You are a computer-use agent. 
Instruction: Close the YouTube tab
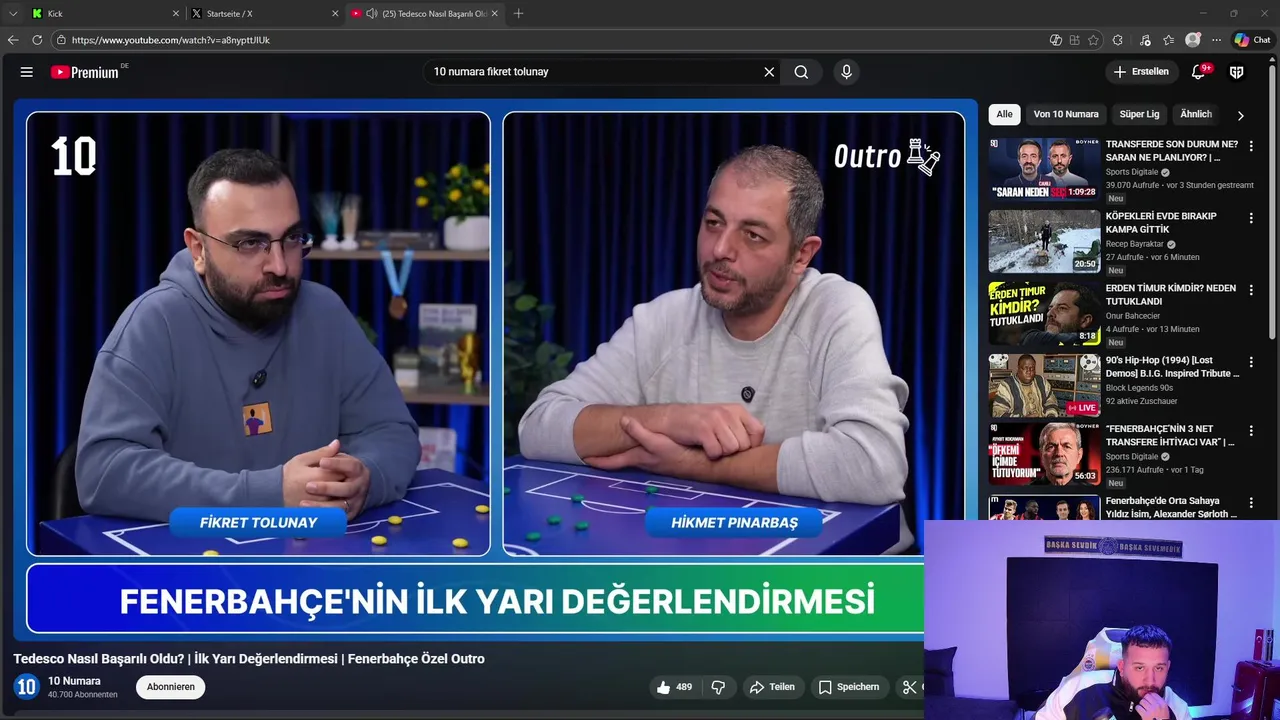[x=494, y=14]
